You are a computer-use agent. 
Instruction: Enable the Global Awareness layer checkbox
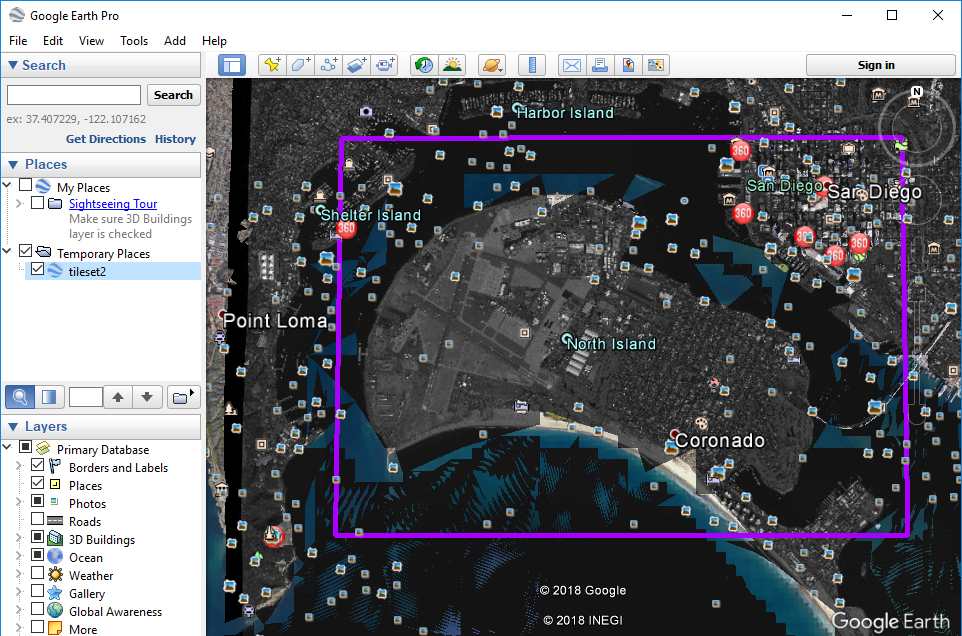[37, 608]
